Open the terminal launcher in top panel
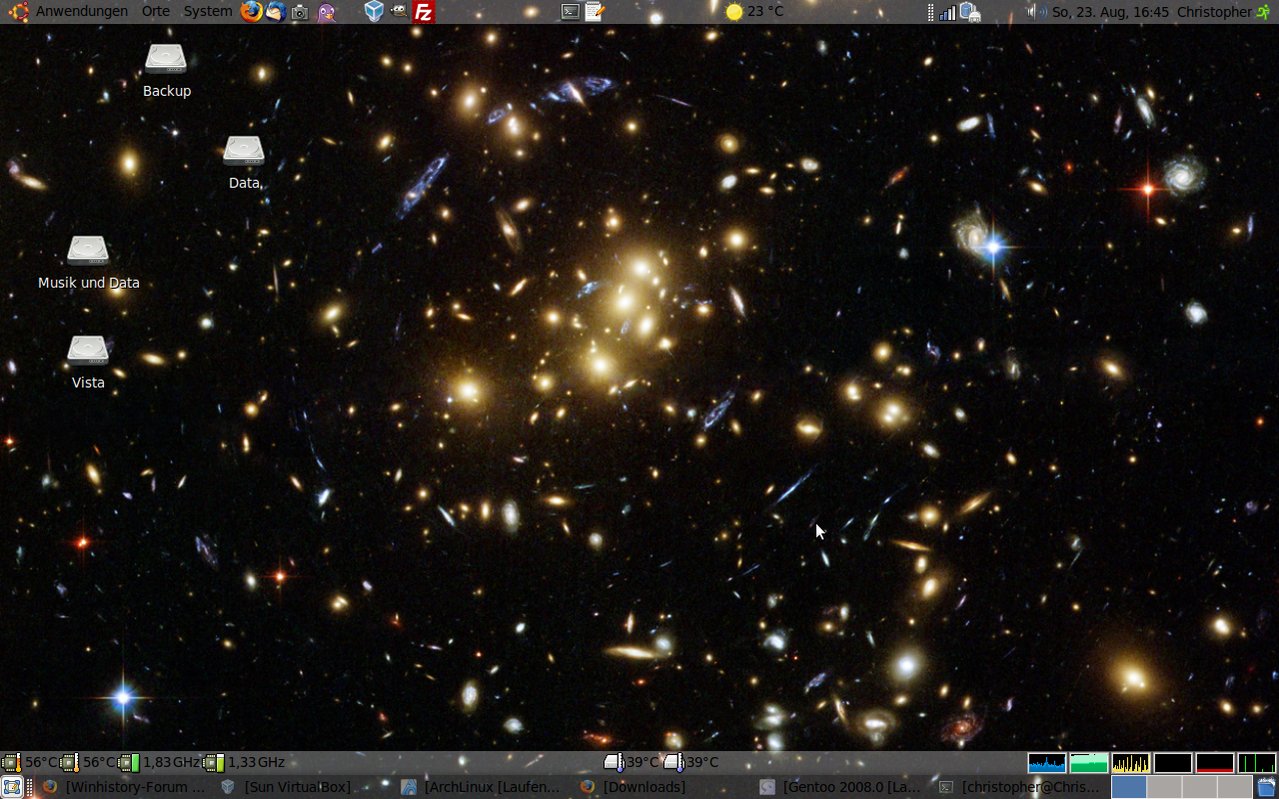1279x799 pixels. [x=570, y=12]
